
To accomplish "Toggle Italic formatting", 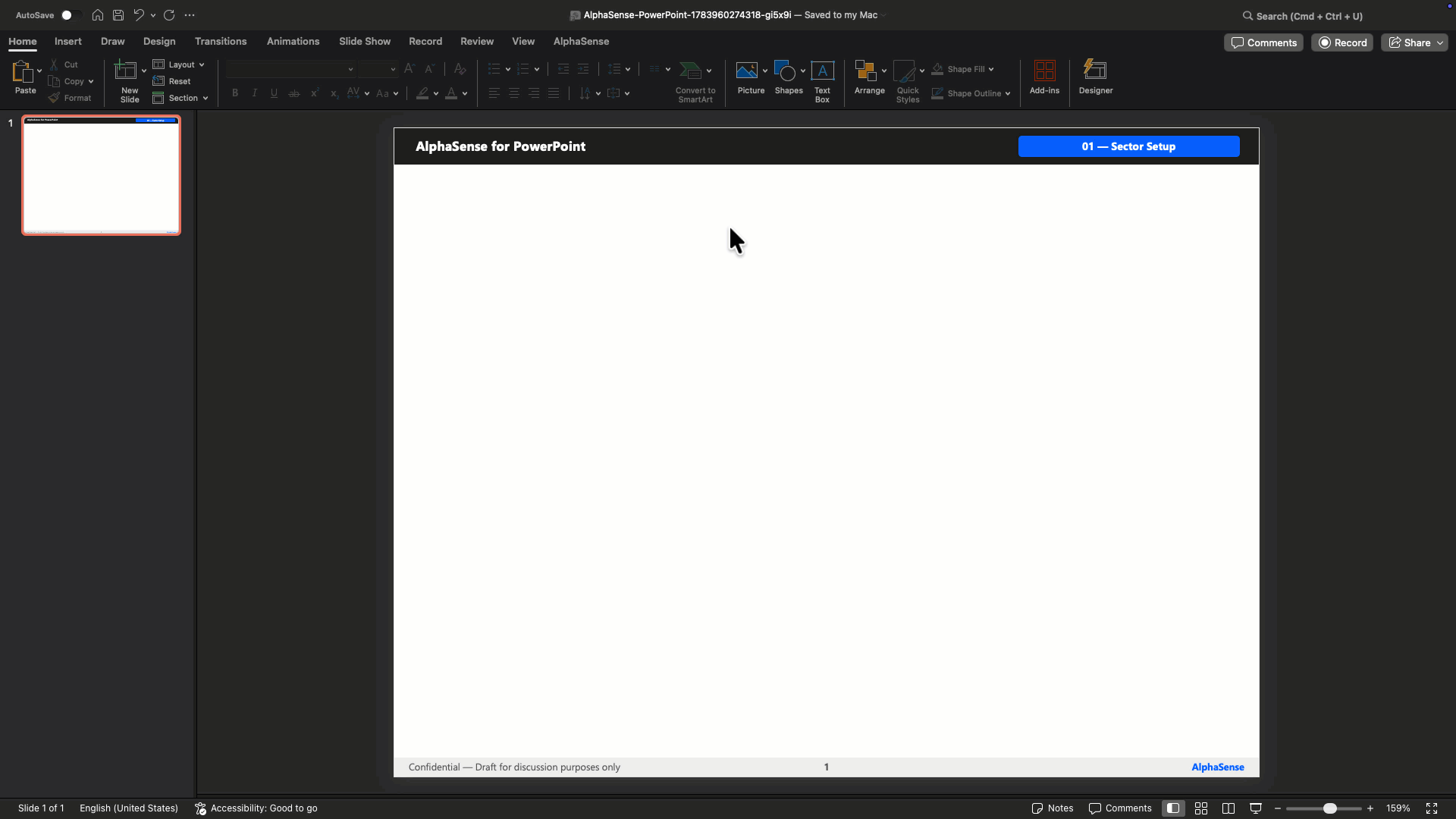I will 255,93.
